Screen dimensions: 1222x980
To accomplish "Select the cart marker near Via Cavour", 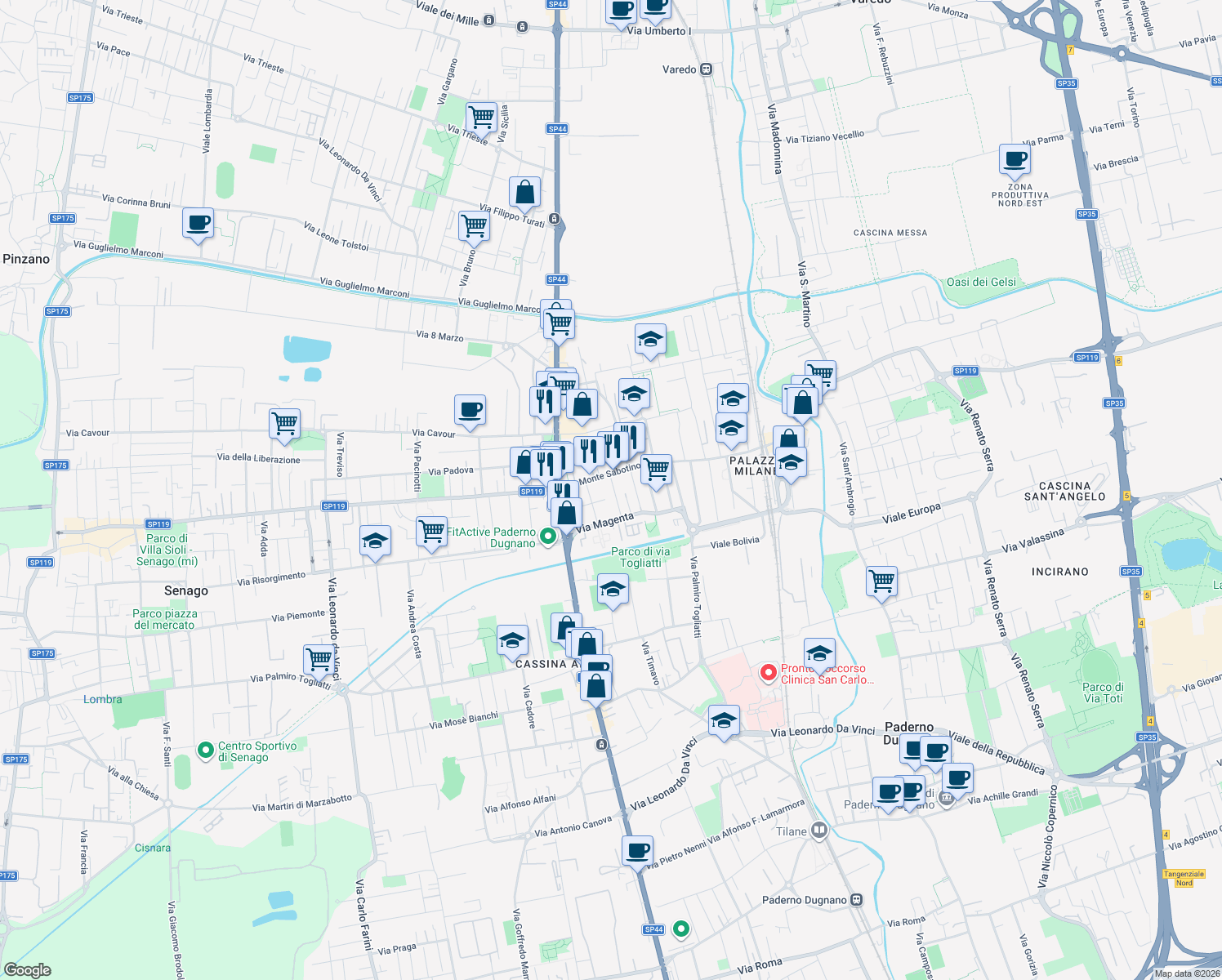I will pyautogui.click(x=284, y=424).
